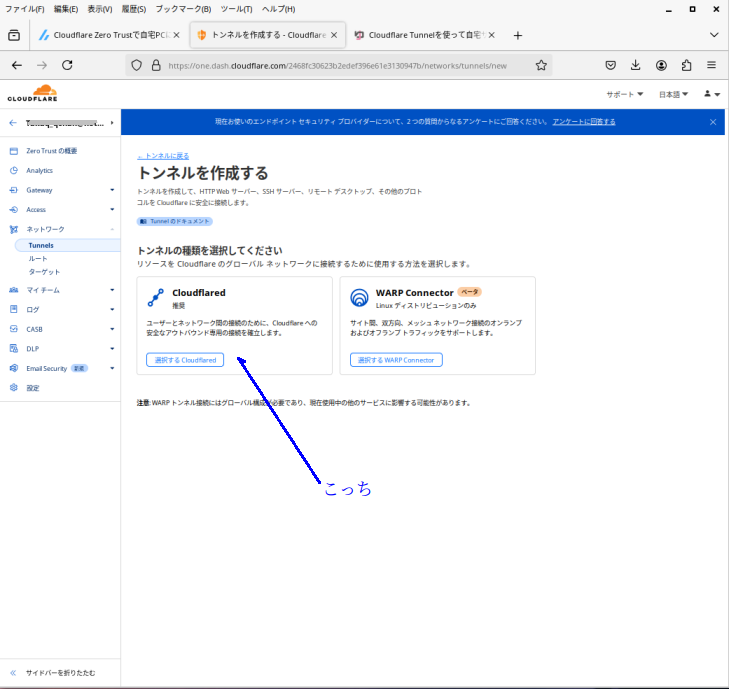Screen dimensions: 729x689
Task: Open the Analytics sidebar item
Action: [40, 170]
